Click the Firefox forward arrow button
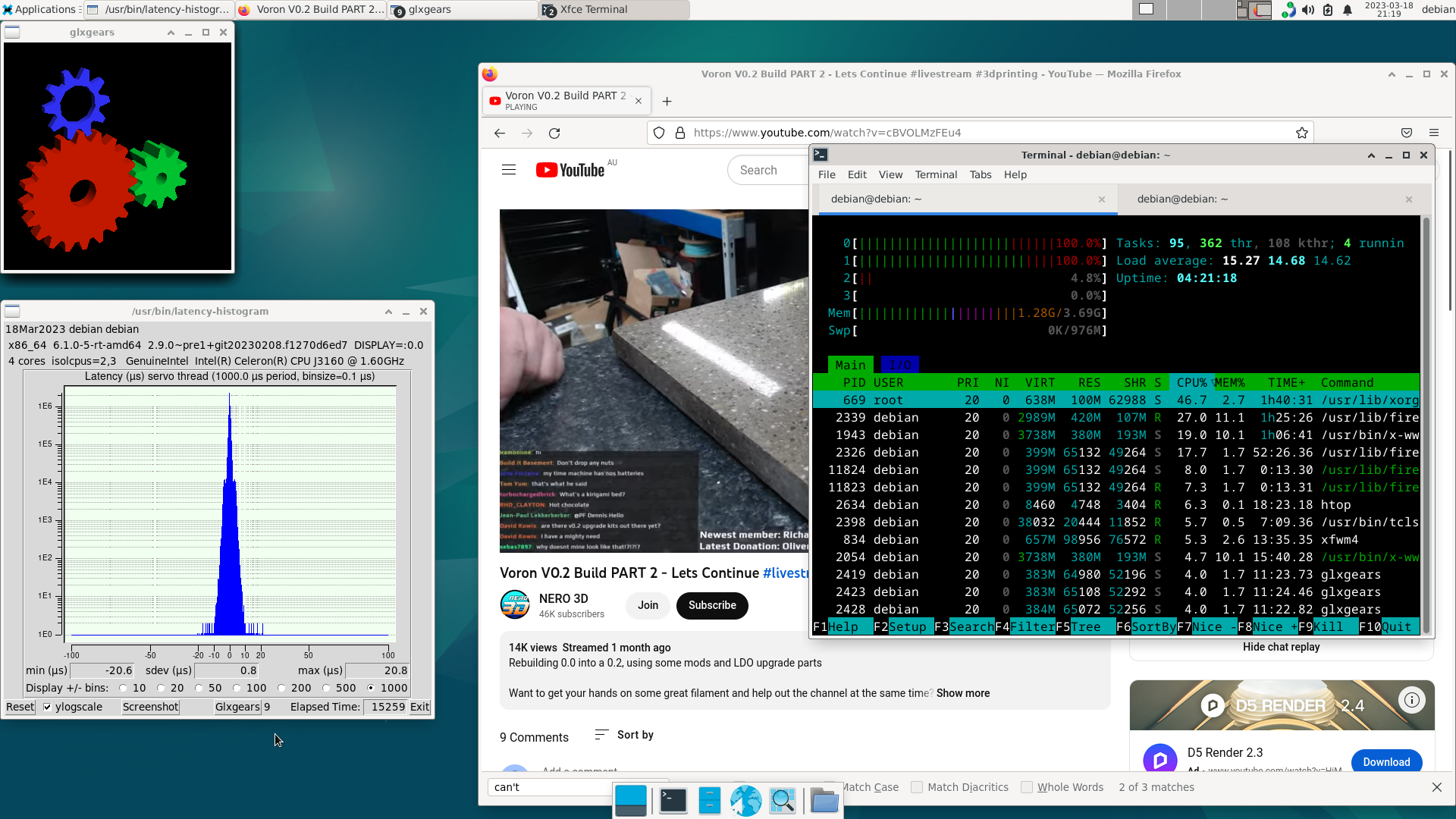The image size is (1456, 819). (527, 133)
